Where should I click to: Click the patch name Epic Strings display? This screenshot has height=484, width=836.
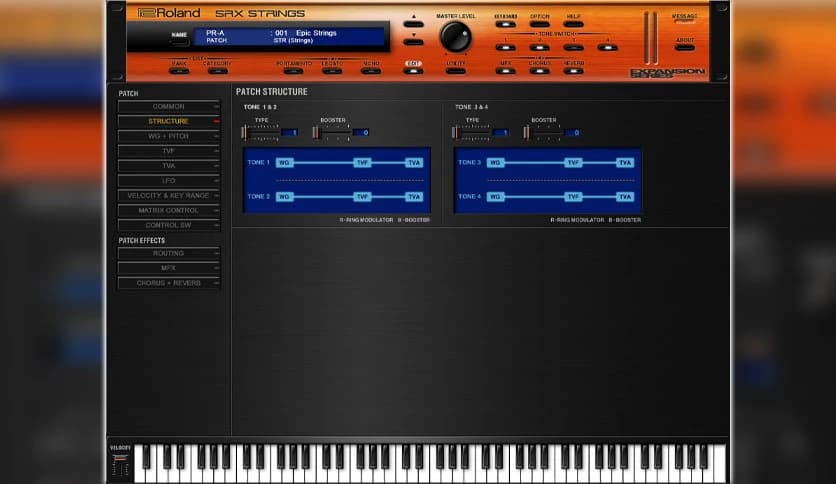(x=316, y=33)
